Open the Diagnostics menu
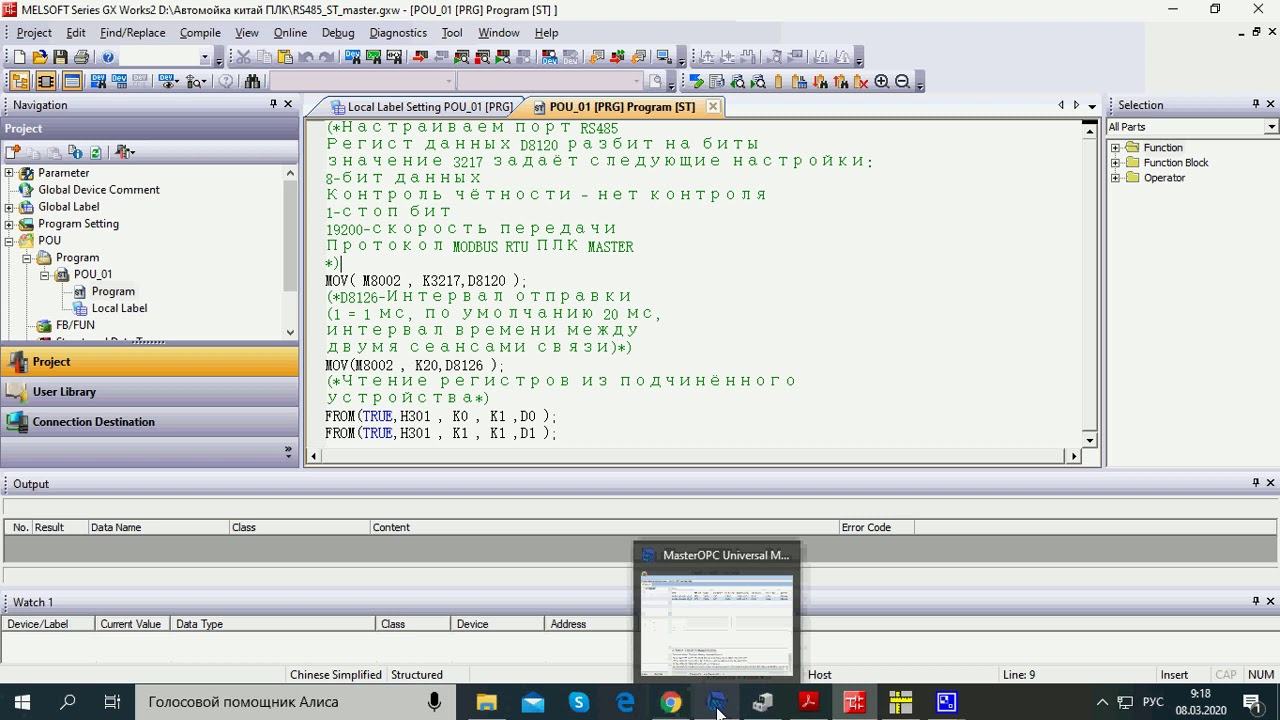The image size is (1280, 720). (398, 33)
